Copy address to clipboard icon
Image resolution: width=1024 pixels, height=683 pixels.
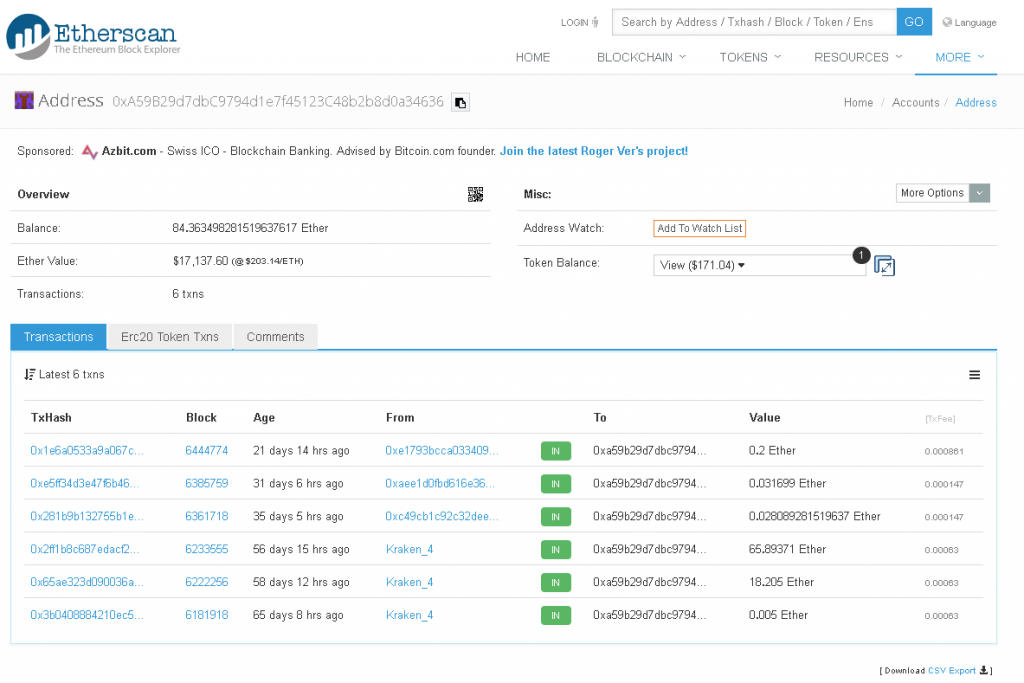(x=460, y=102)
